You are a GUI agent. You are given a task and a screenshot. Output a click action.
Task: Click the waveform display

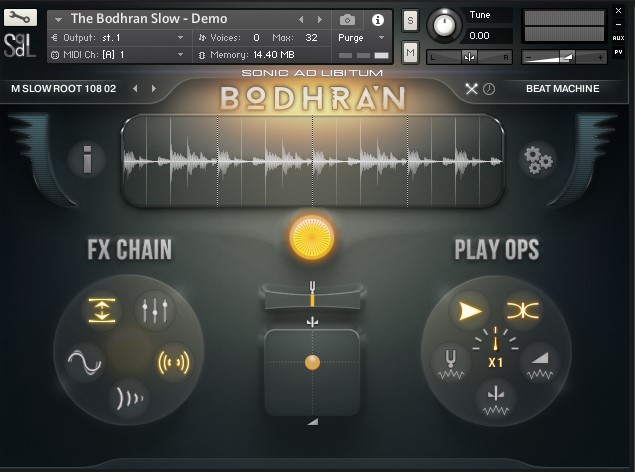(x=312, y=161)
